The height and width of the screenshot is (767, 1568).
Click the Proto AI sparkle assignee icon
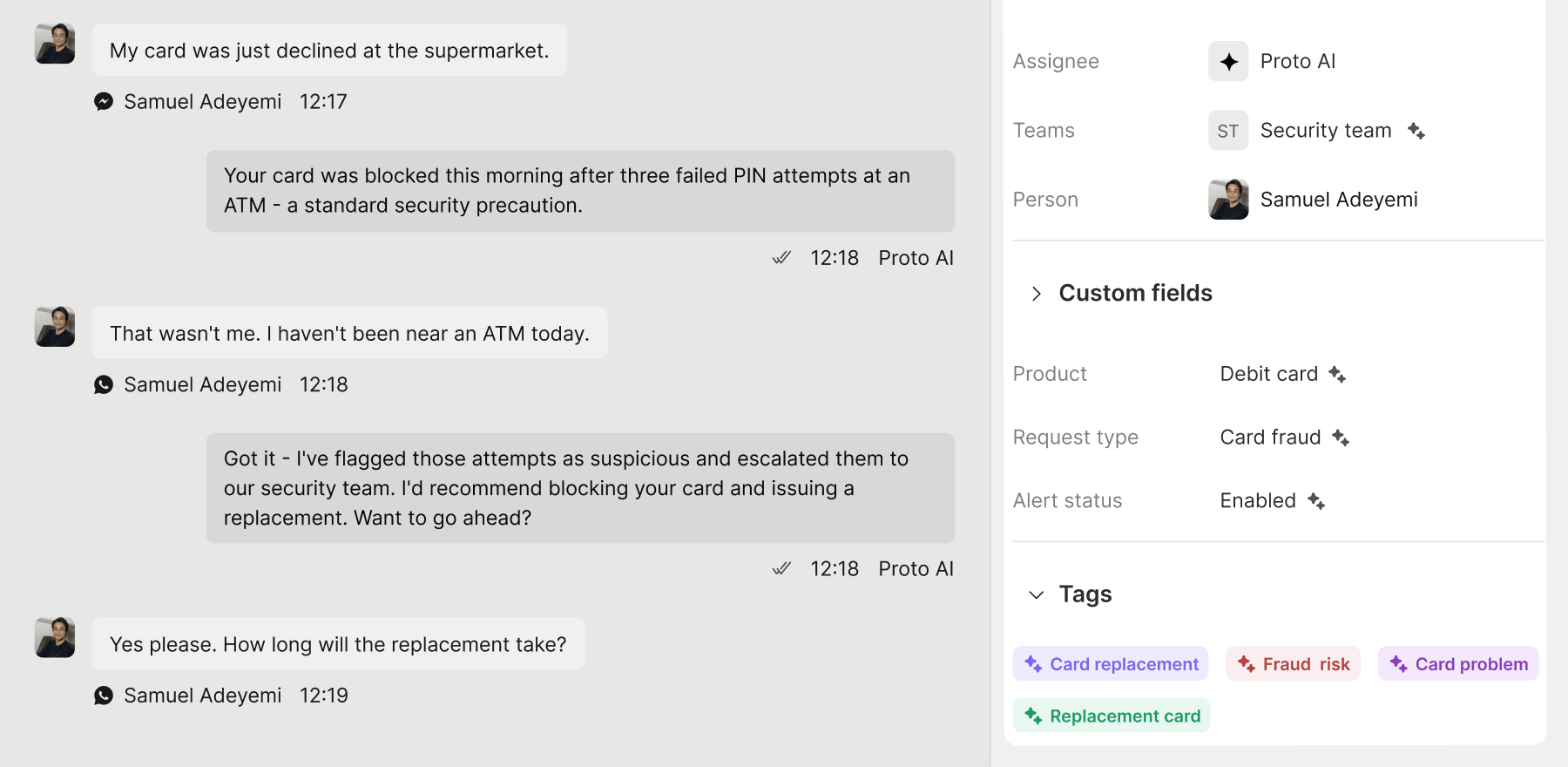point(1228,61)
